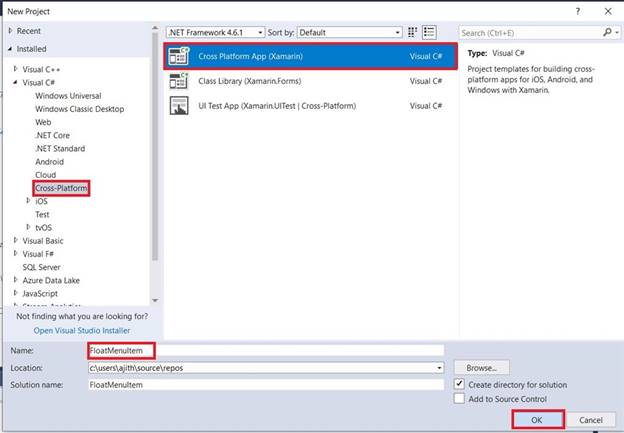This screenshot has width=624, height=433.
Task: Select the Android category
Action: pyautogui.click(x=49, y=162)
